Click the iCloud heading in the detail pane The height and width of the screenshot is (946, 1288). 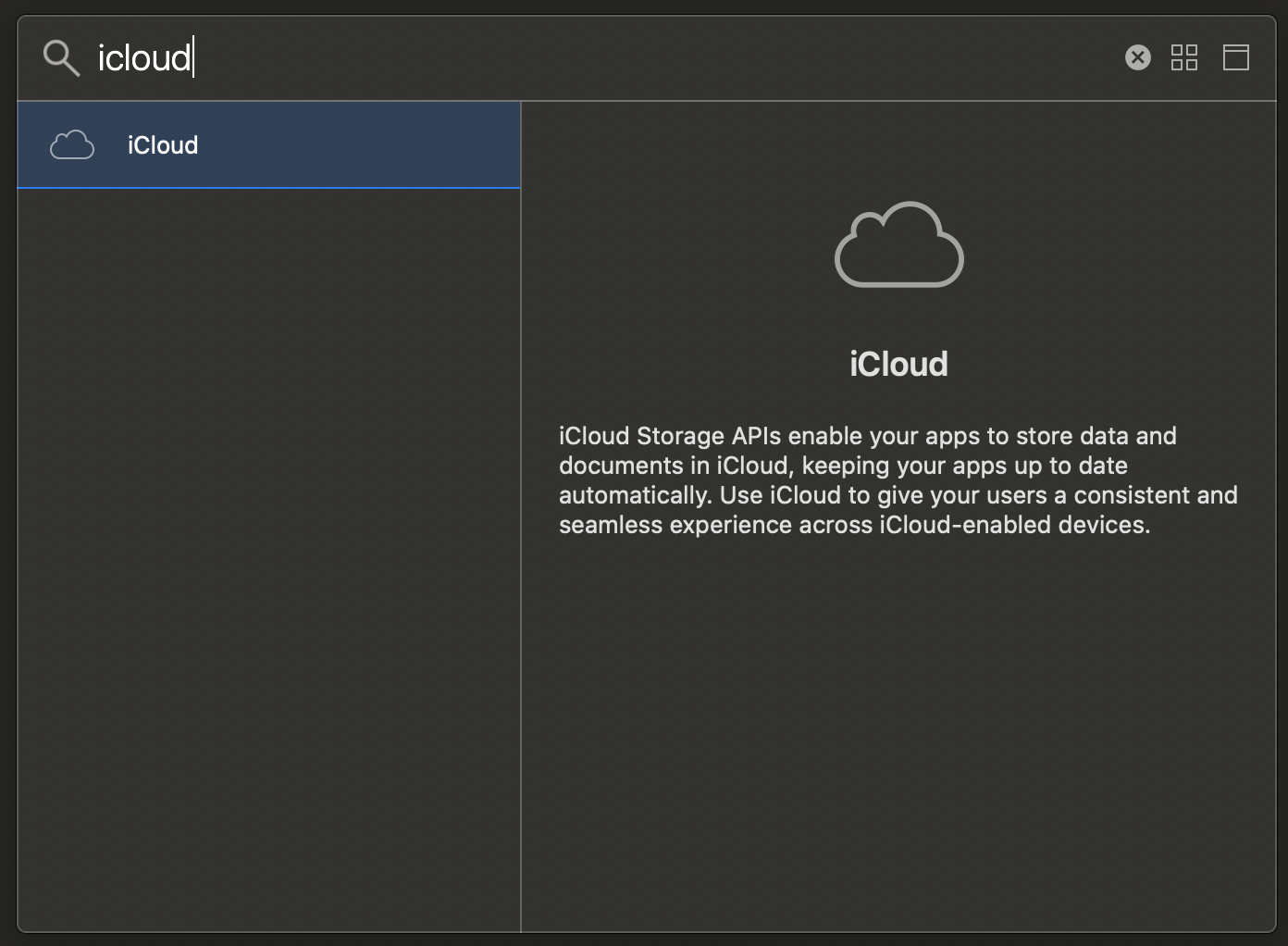click(x=898, y=364)
